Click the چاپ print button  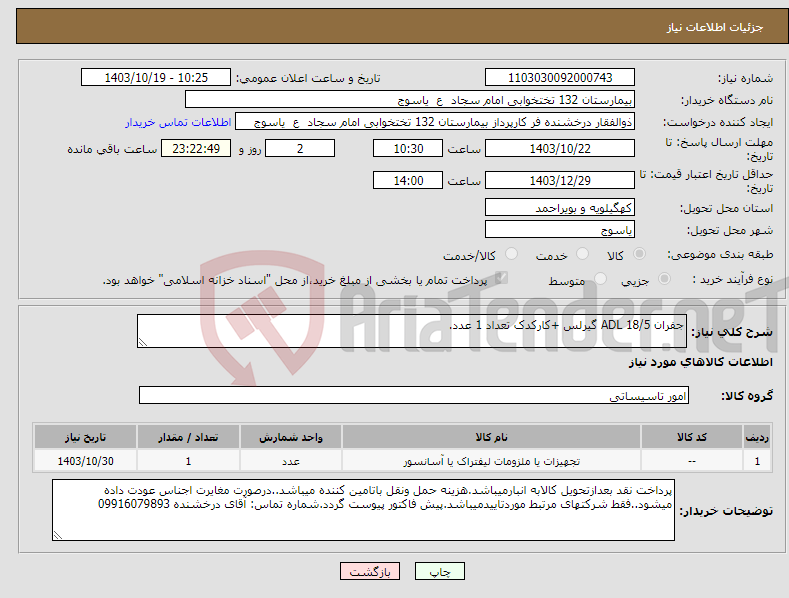[440, 571]
